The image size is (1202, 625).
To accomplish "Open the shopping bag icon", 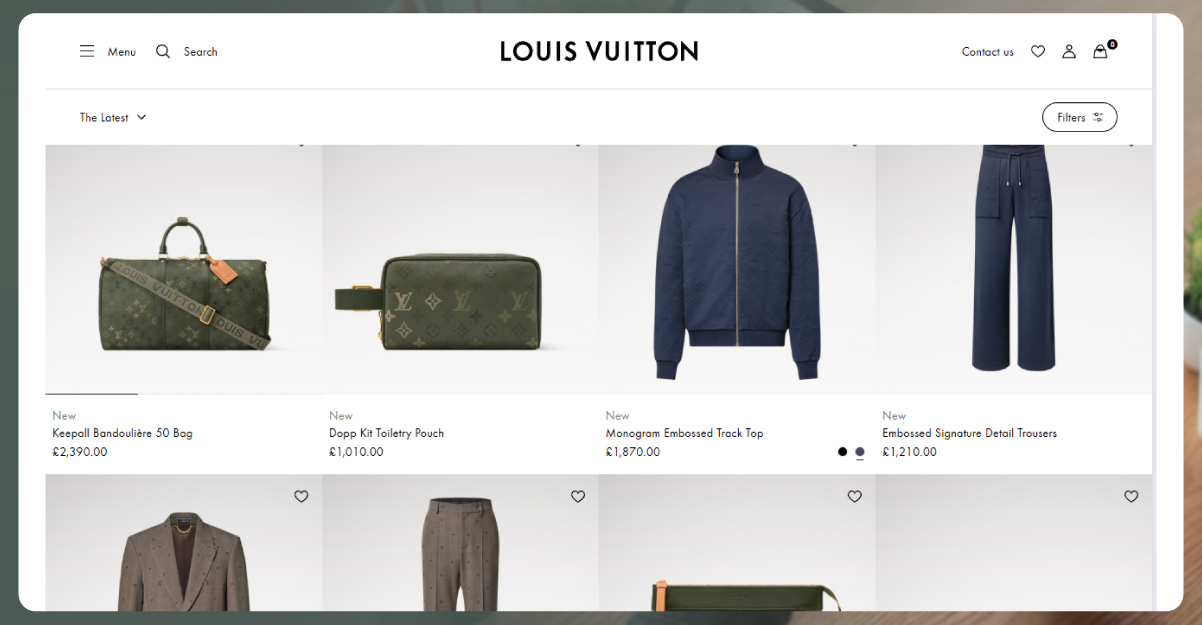I will [1100, 51].
